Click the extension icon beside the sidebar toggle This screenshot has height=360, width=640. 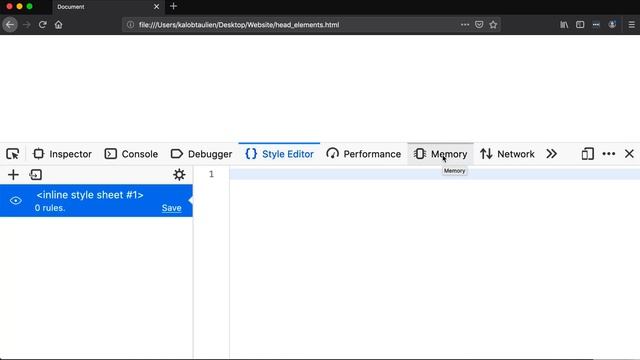pos(596,24)
